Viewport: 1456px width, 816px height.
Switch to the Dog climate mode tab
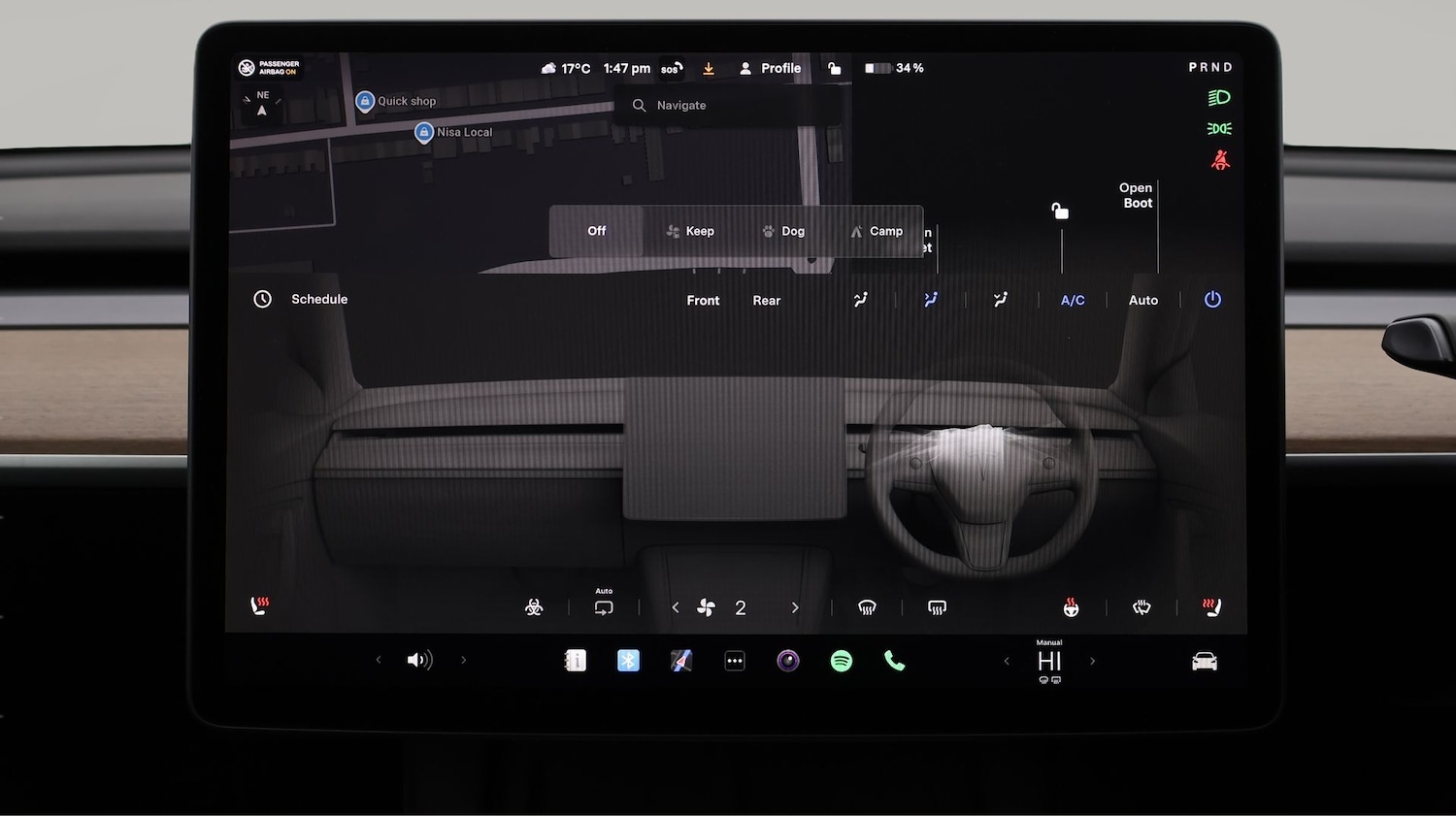coord(783,231)
